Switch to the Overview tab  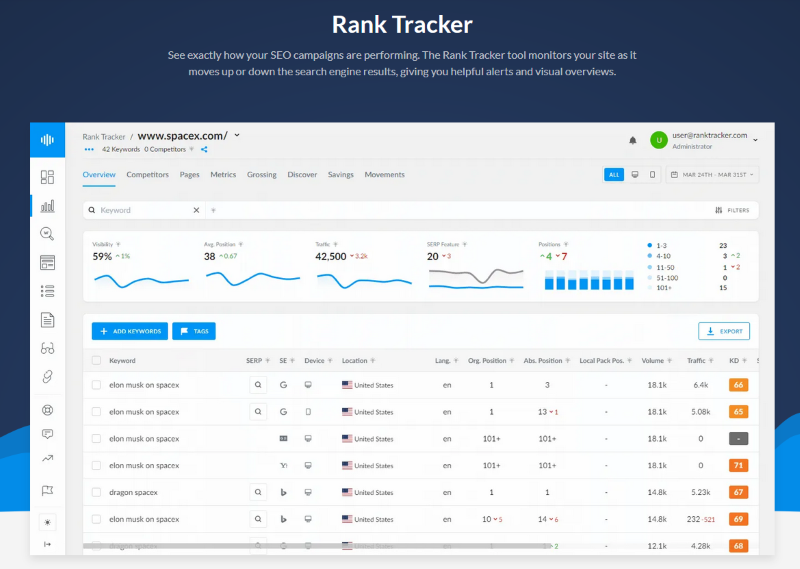click(x=99, y=175)
